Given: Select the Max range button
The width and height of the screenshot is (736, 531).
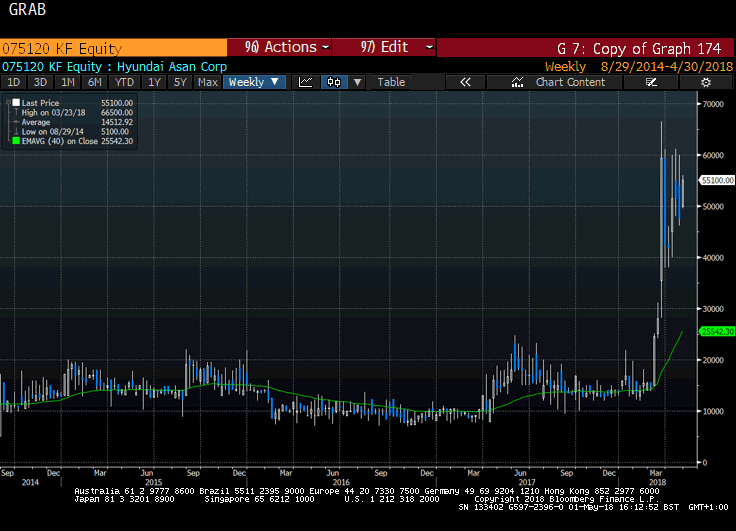Looking at the screenshot, I should (x=208, y=82).
